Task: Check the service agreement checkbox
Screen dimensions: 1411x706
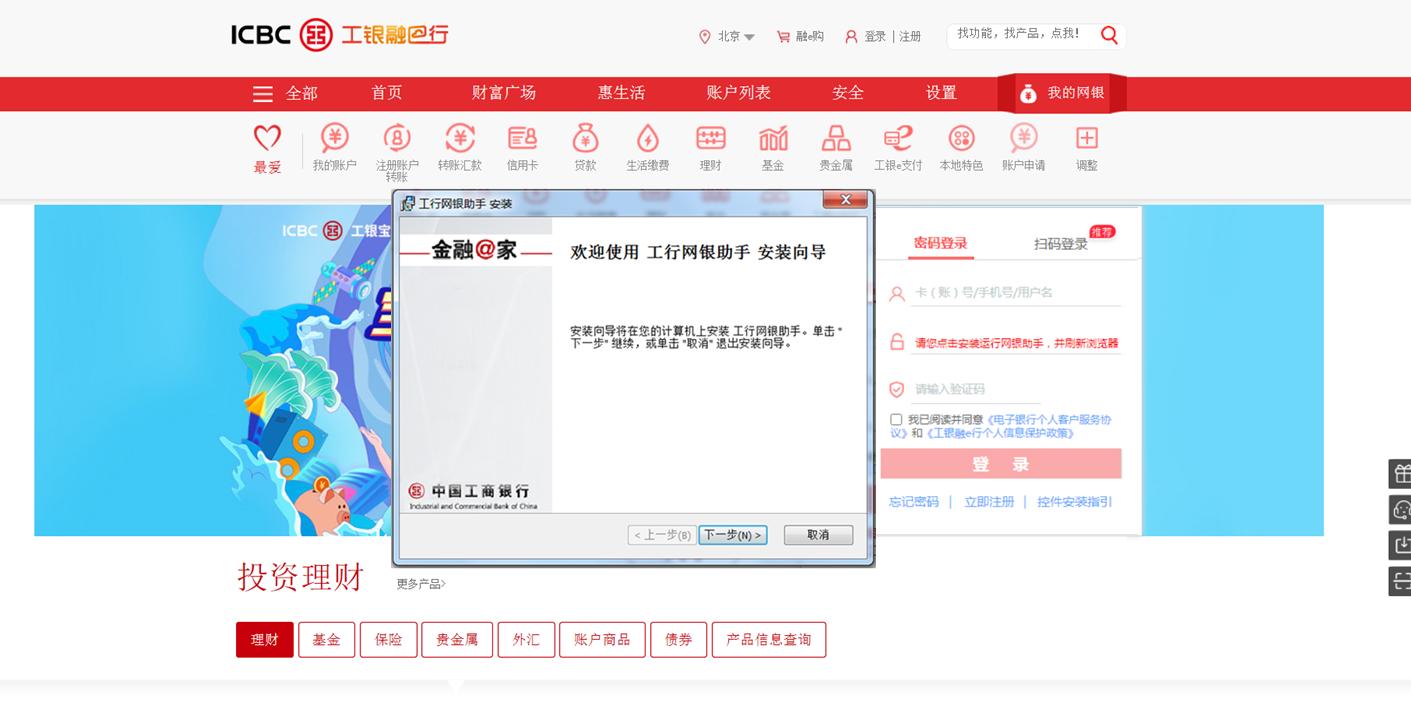Action: [896, 420]
